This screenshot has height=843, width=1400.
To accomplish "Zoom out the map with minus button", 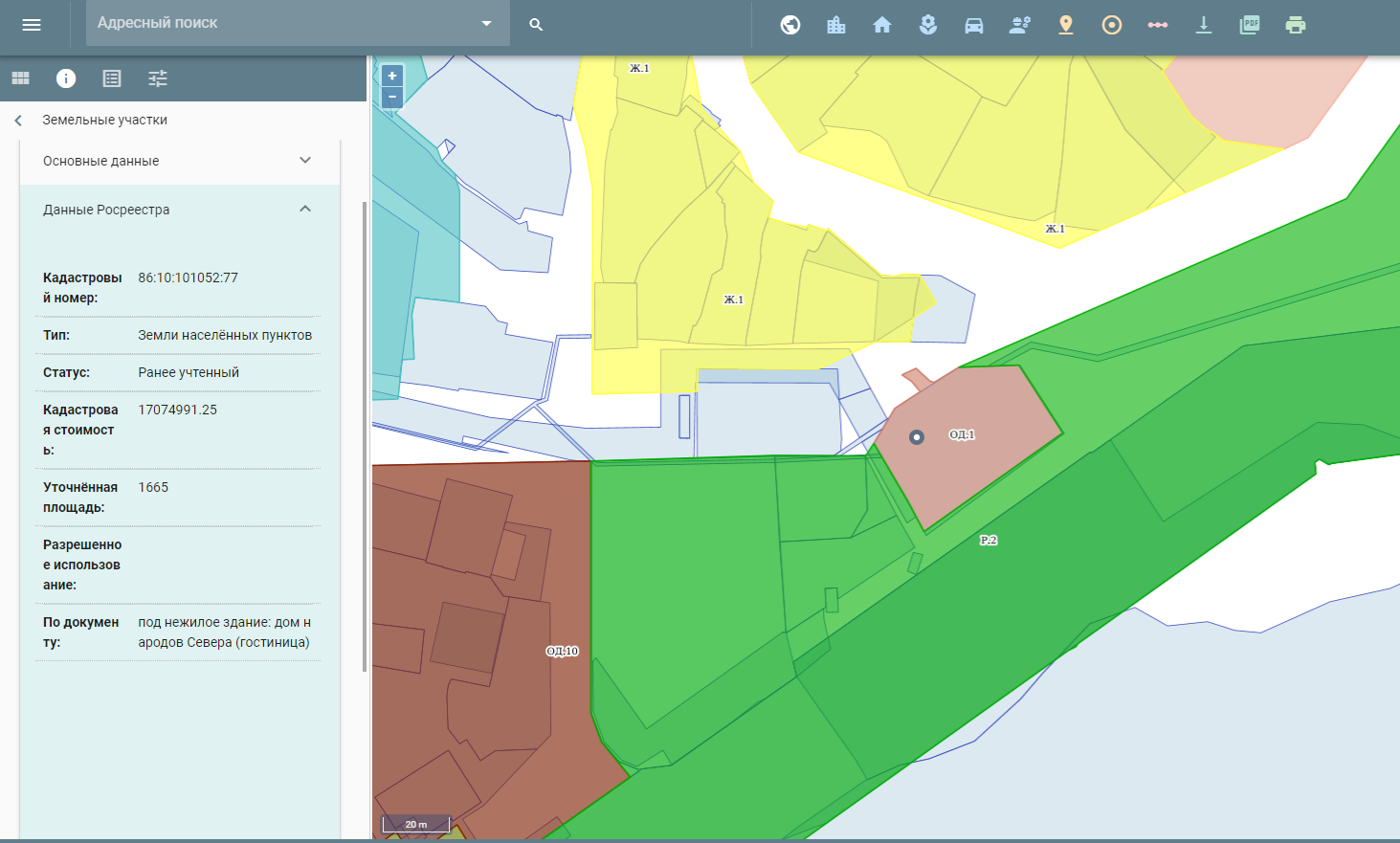I will point(392,97).
